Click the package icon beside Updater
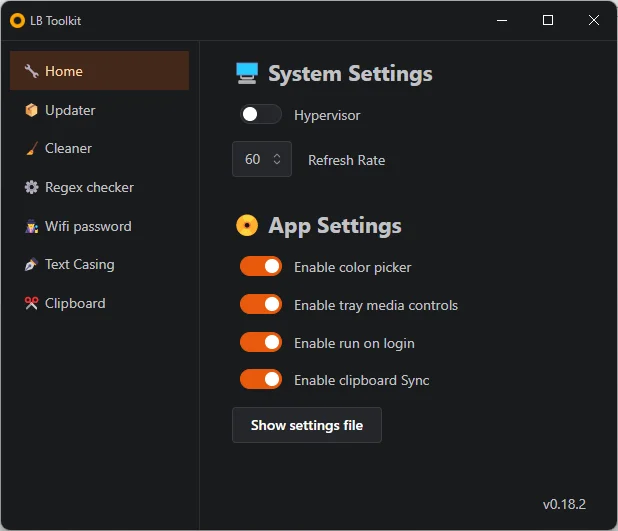618x531 pixels. click(31, 110)
